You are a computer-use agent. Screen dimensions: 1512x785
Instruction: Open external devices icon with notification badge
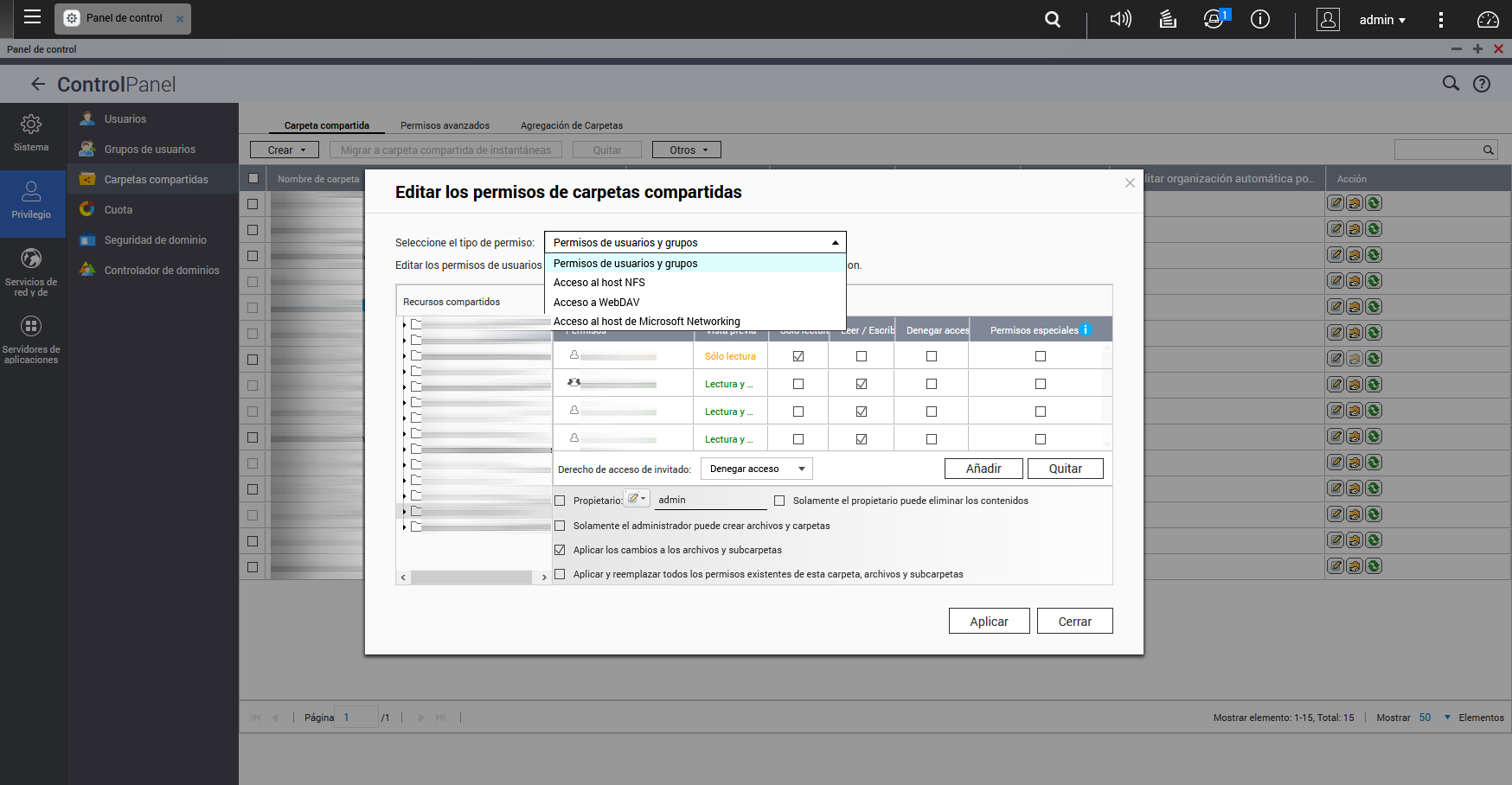pos(1215,19)
